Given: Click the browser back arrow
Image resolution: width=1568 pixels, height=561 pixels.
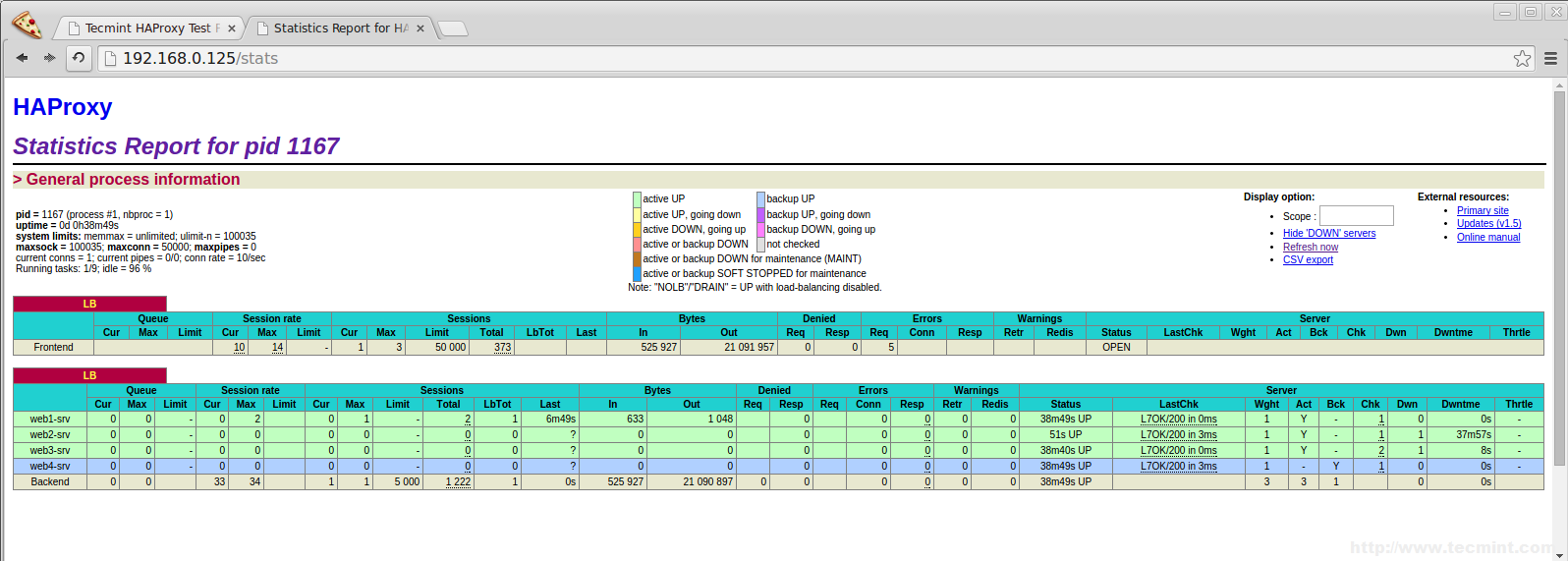Looking at the screenshot, I should [22, 58].
